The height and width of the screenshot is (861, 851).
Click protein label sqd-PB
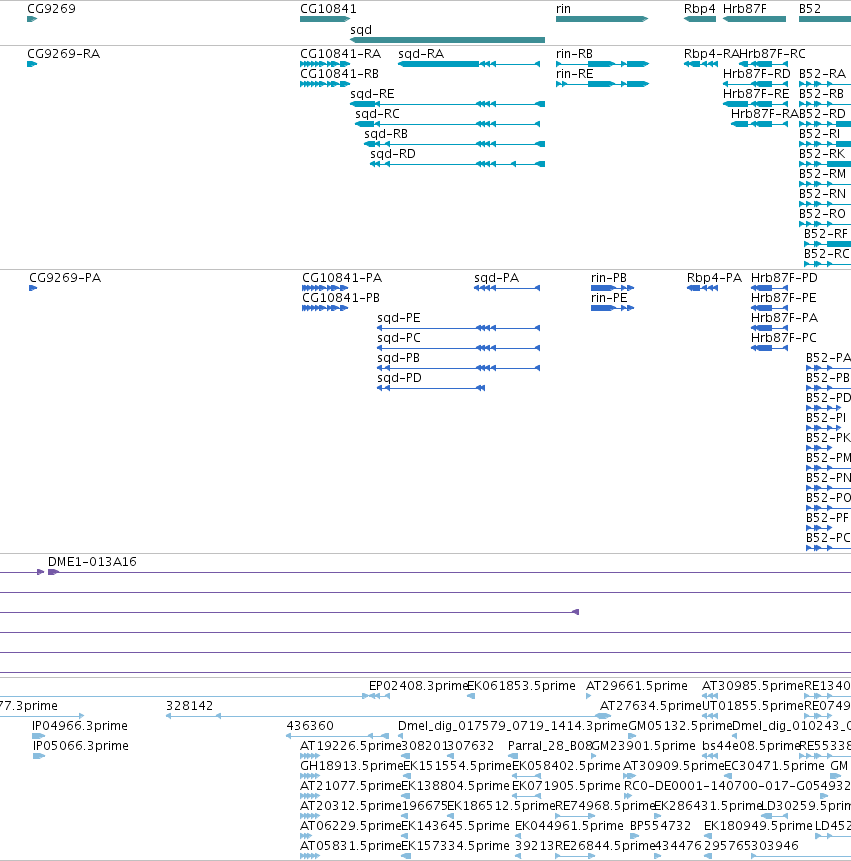pos(399,358)
